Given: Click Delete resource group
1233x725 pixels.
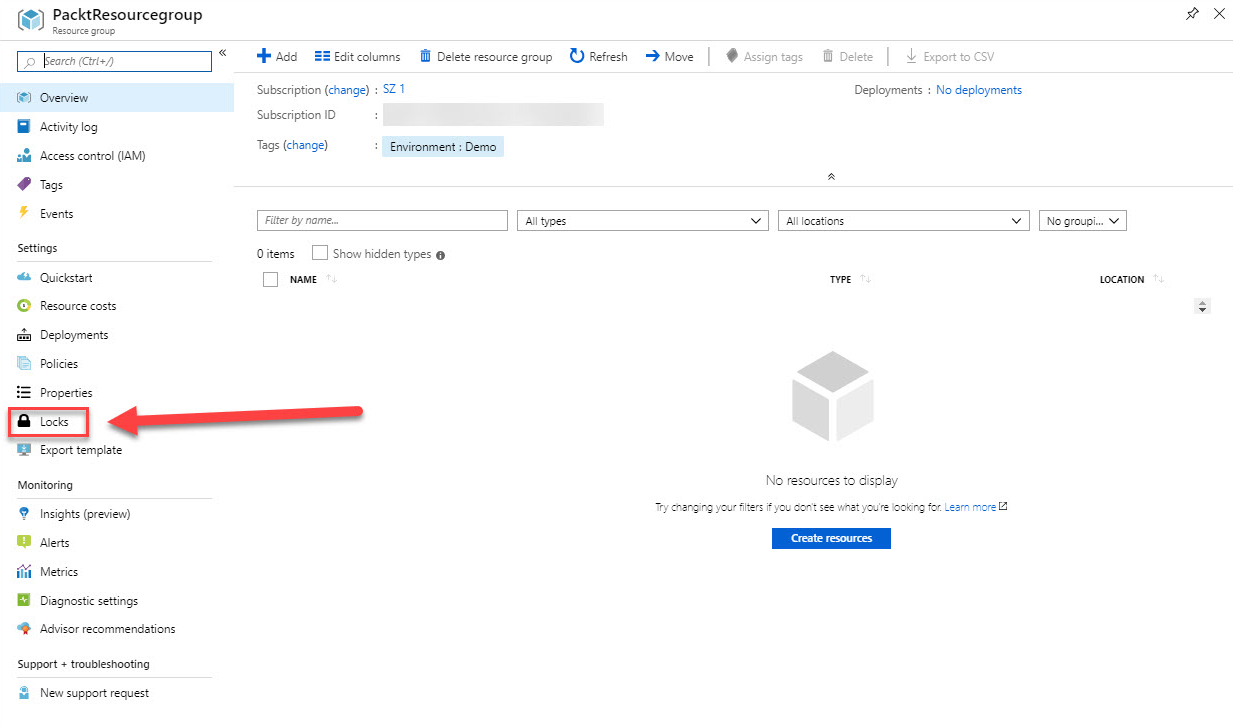Looking at the screenshot, I should [486, 57].
